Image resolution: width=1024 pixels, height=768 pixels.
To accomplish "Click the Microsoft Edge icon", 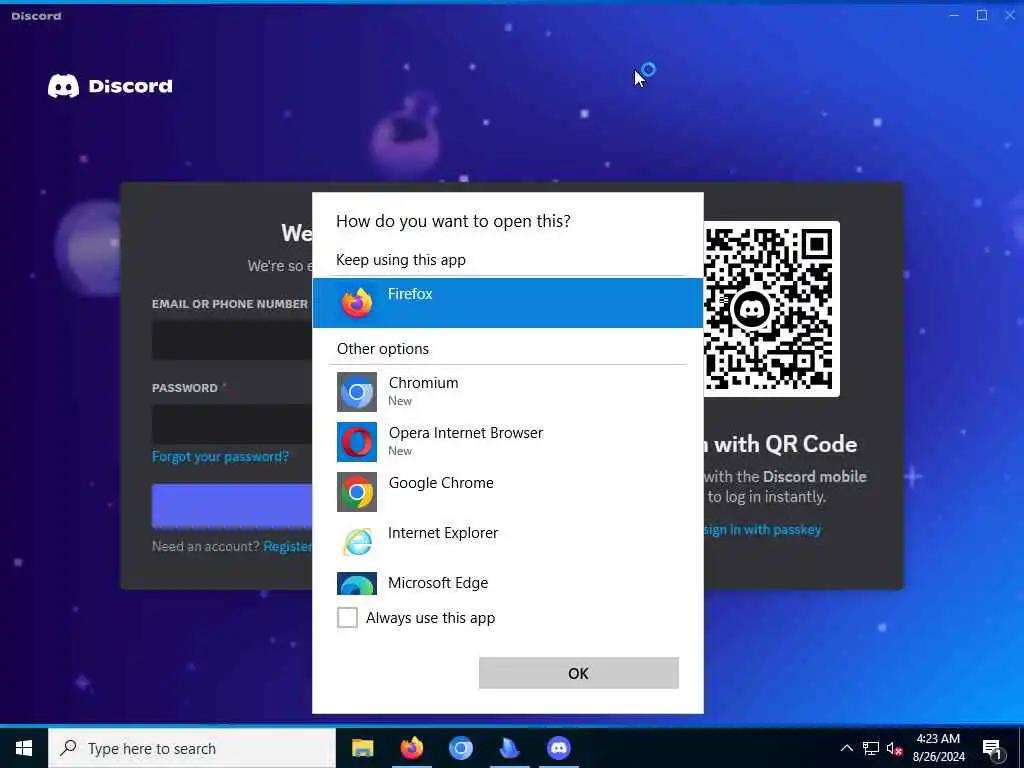I will click(357, 583).
